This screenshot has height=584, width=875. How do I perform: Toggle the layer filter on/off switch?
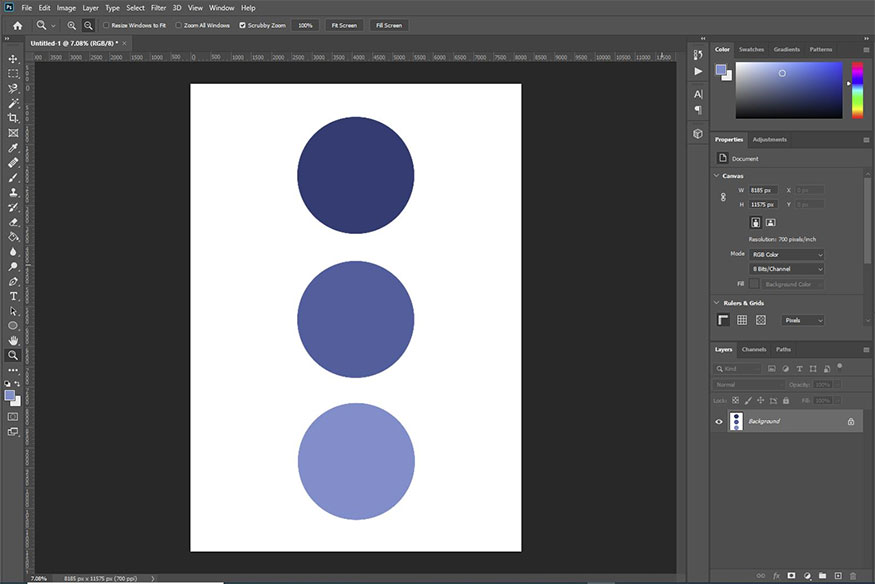pos(840,367)
